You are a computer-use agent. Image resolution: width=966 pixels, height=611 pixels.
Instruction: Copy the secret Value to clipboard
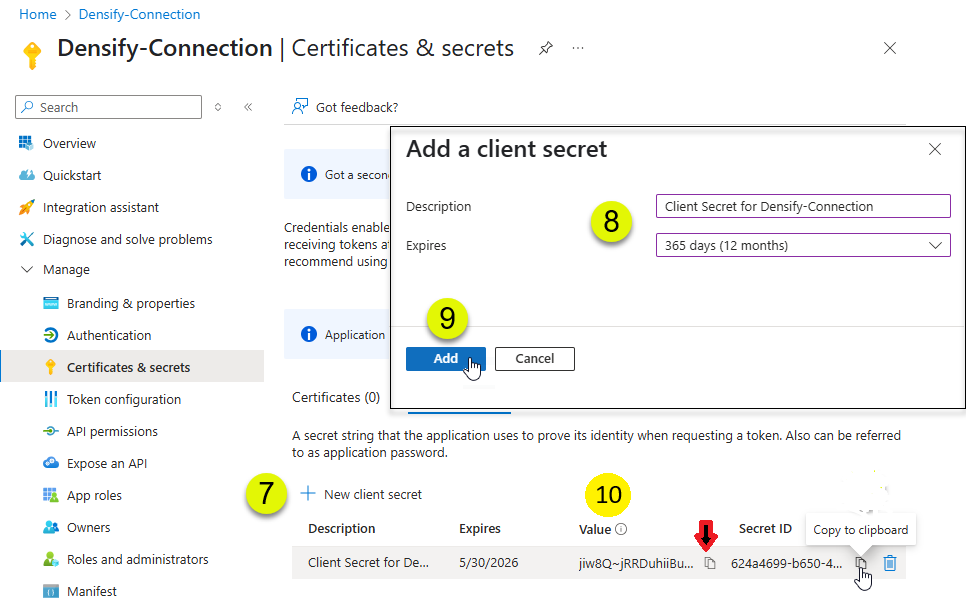(710, 563)
